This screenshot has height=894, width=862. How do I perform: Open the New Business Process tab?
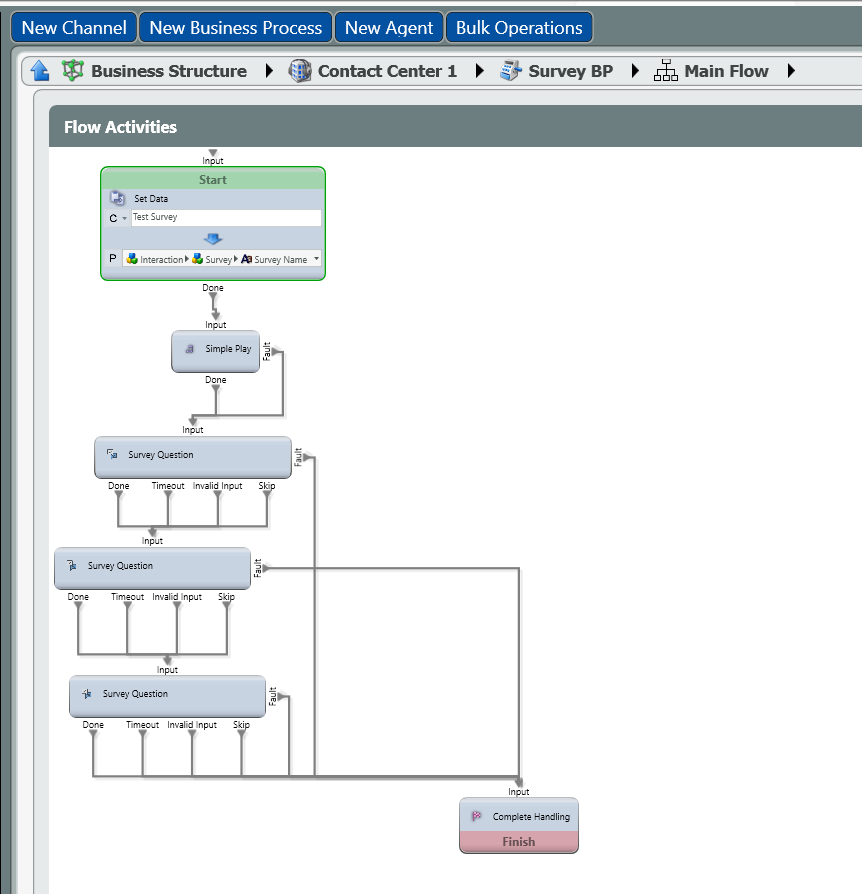coord(235,28)
